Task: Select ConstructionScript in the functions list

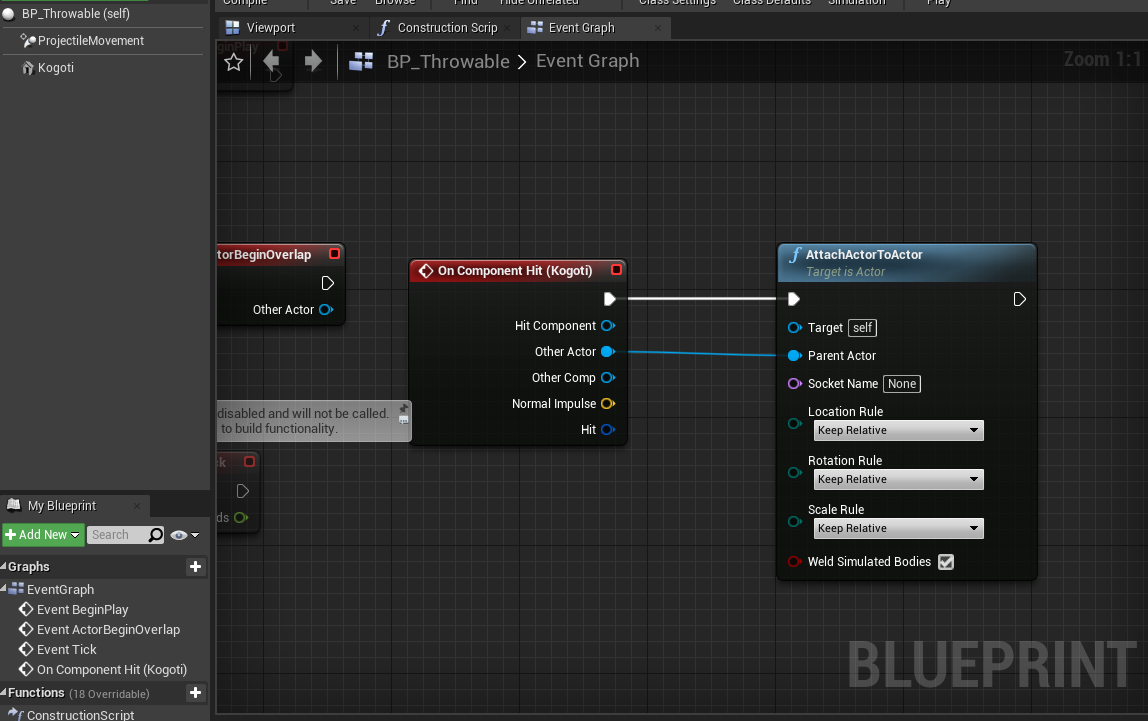Action: point(81,714)
